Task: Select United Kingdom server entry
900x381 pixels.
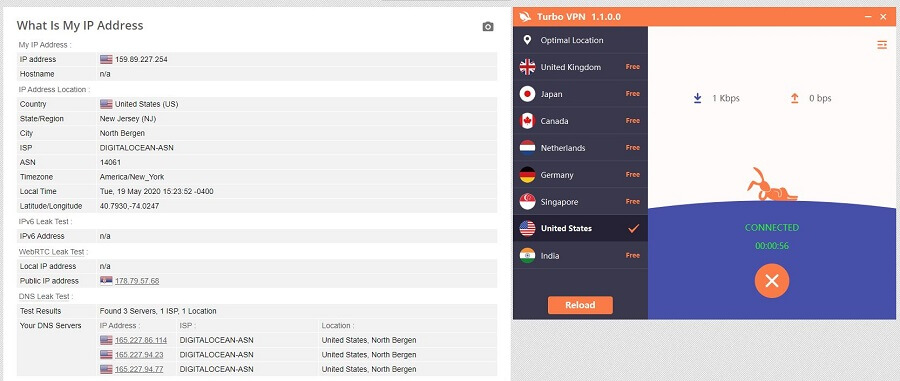Action: 580,67
